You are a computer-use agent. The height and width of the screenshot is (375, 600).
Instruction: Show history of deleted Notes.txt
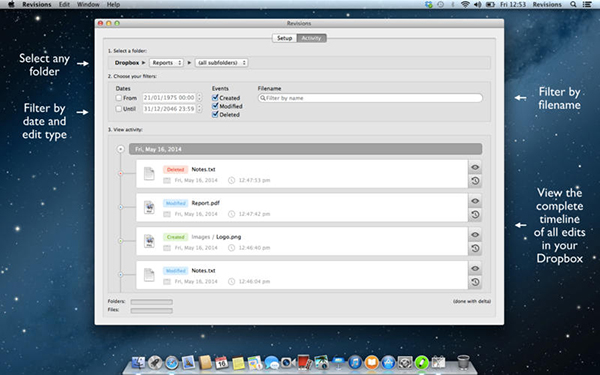[x=475, y=181]
